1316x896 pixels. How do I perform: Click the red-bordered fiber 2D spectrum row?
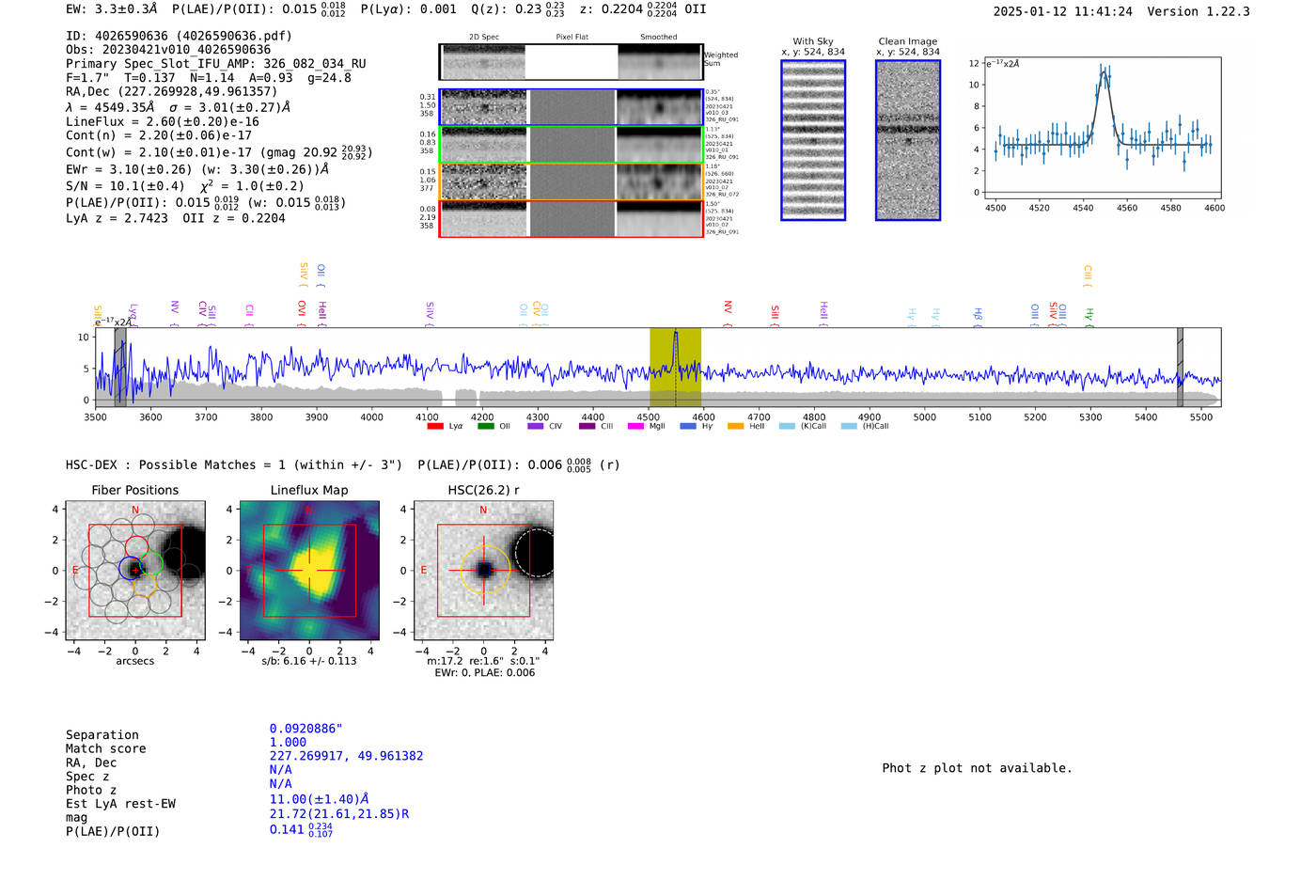(x=572, y=219)
